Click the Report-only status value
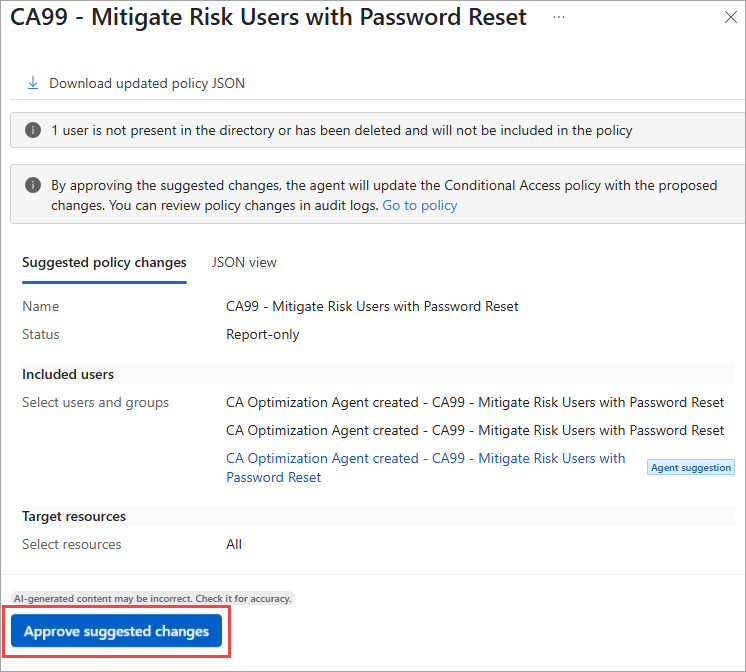 pos(262,334)
